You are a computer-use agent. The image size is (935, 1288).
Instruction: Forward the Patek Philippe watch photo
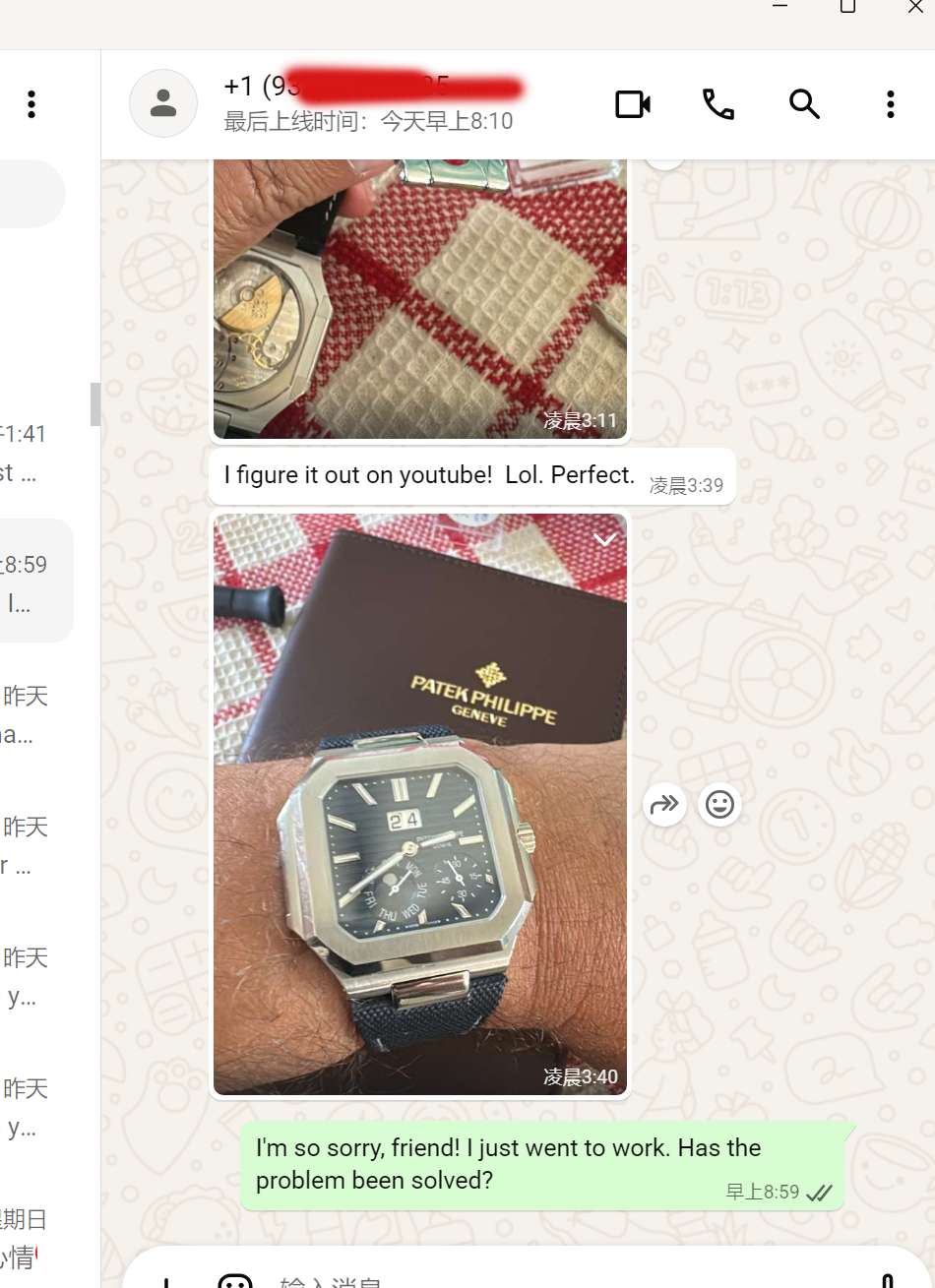pos(664,805)
